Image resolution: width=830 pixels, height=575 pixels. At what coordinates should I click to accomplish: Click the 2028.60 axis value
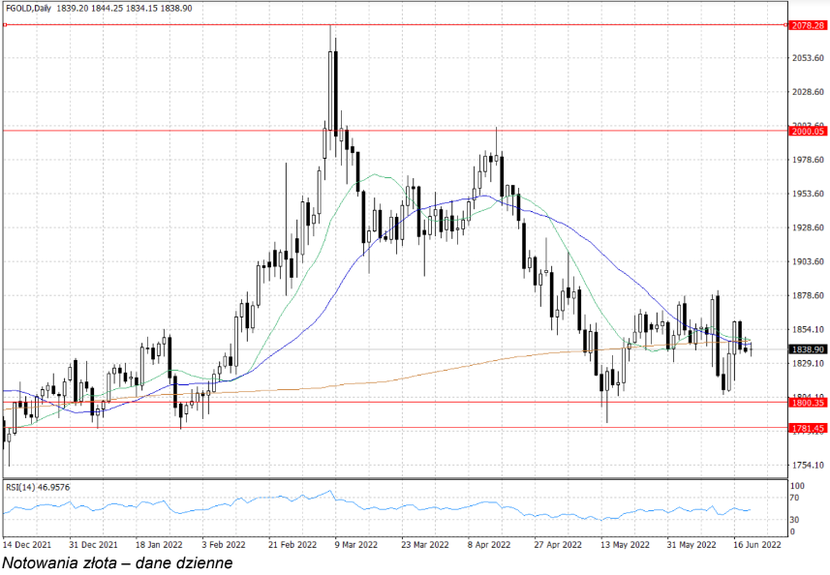(x=808, y=92)
